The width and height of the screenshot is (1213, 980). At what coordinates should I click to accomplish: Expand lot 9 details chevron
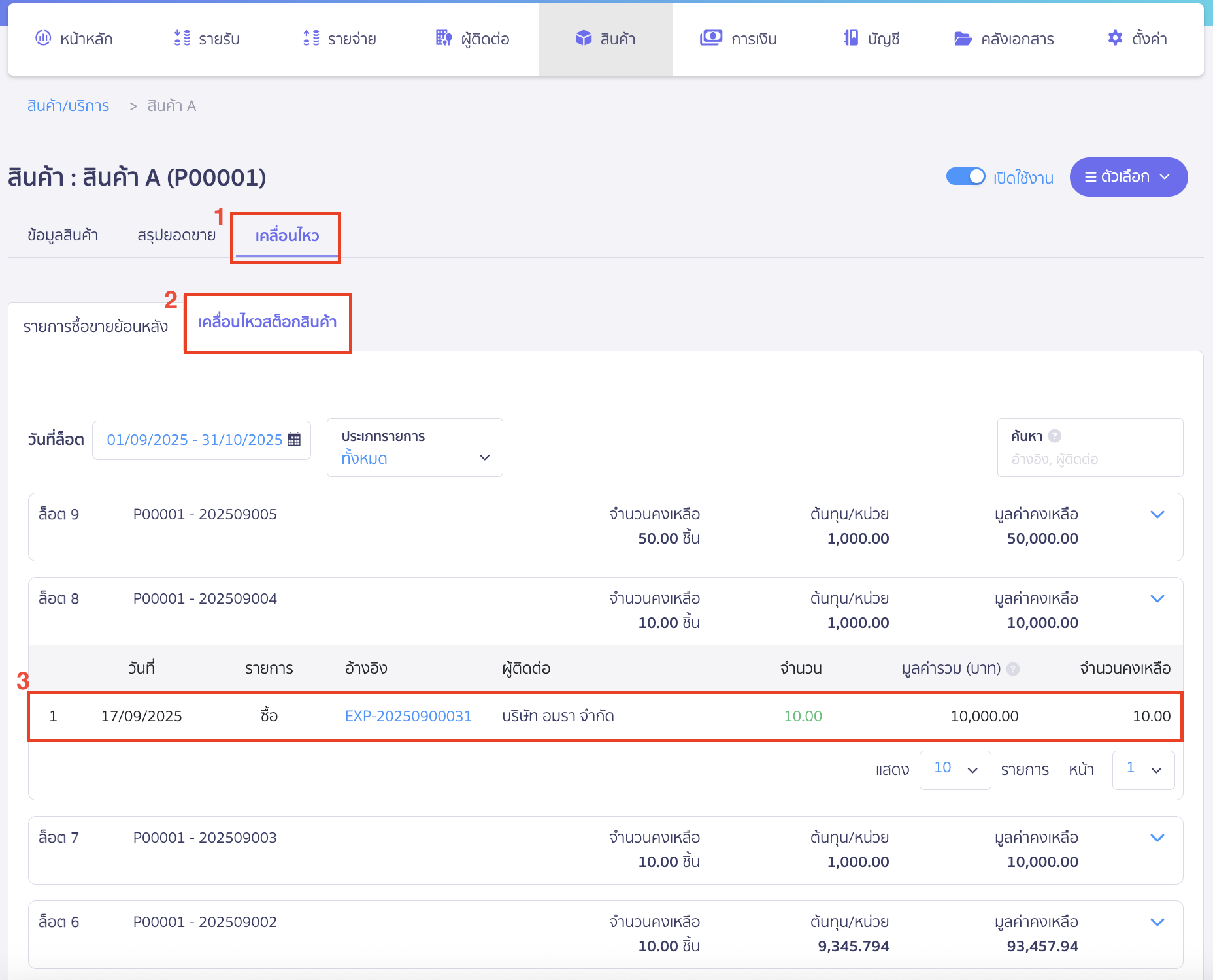1157,515
